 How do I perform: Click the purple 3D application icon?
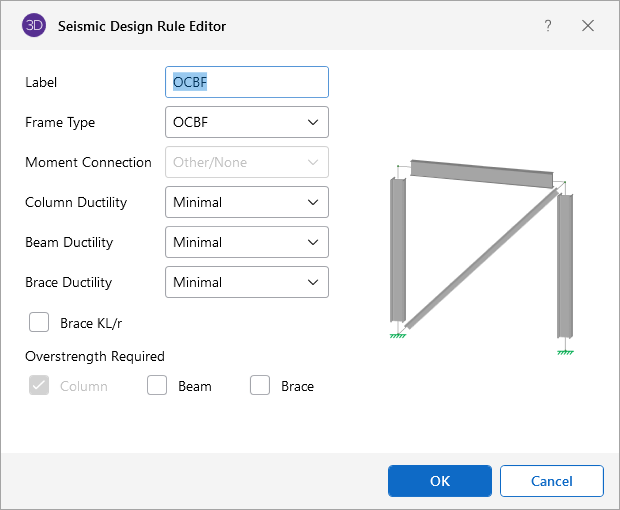pos(34,26)
